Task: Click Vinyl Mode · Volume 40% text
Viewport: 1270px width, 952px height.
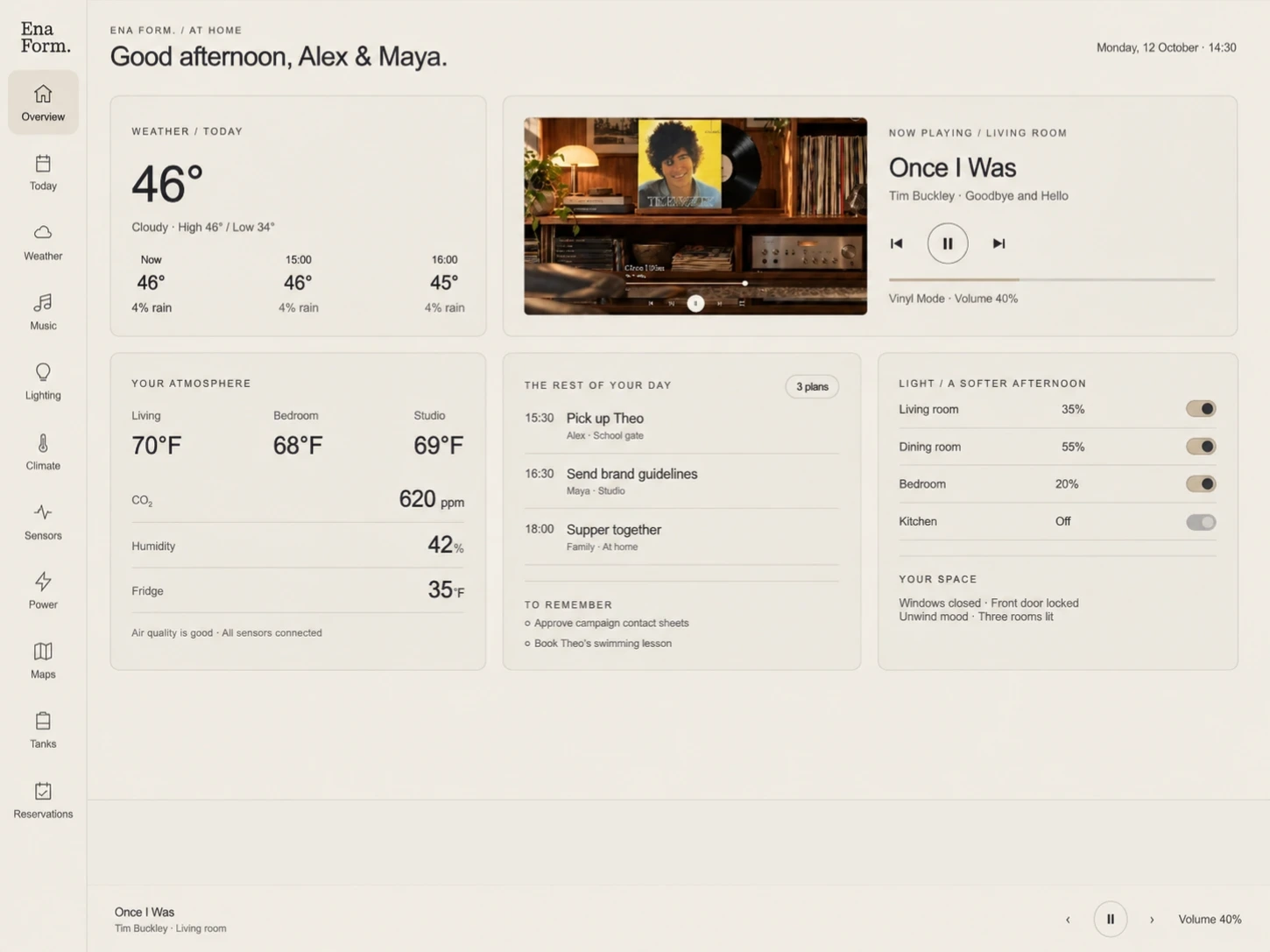Action: pyautogui.click(x=953, y=299)
